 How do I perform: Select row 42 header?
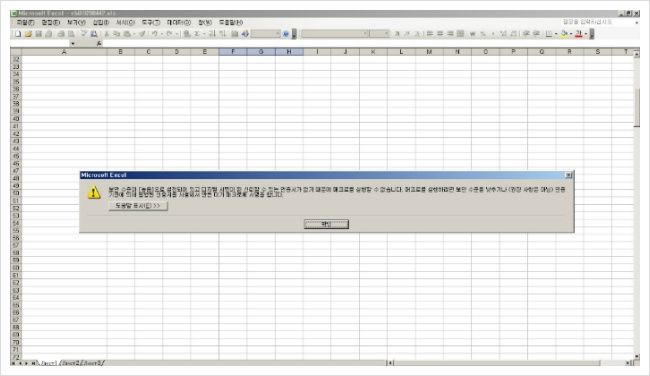[16, 134]
